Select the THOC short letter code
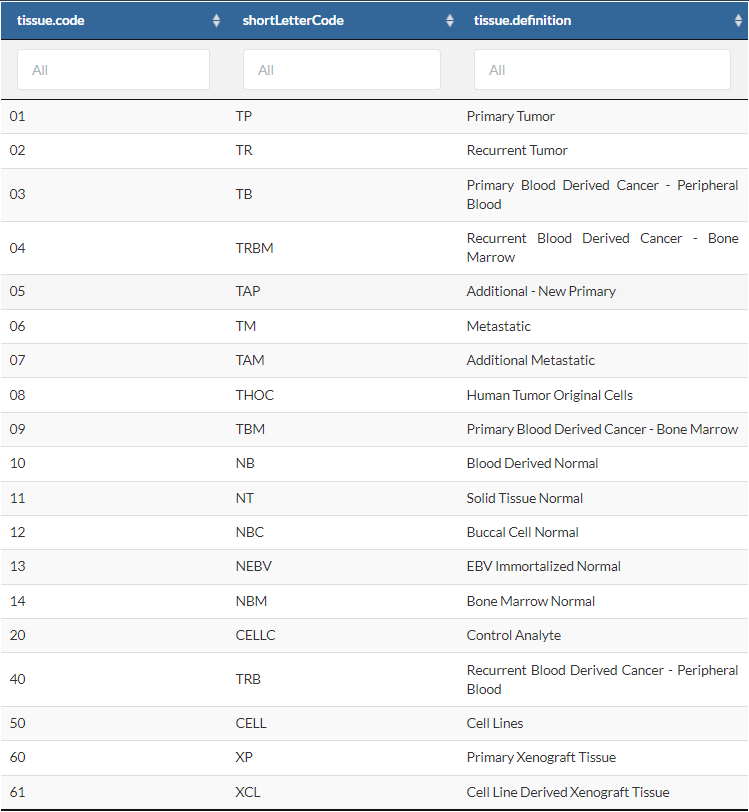Image resolution: width=749 pixels, height=812 pixels. (x=254, y=396)
